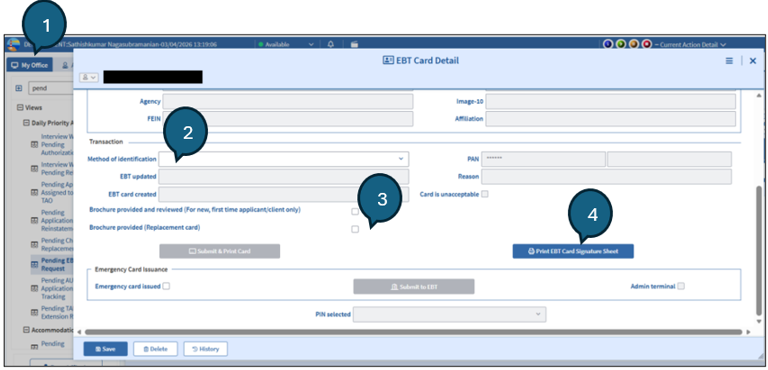Enable the Admin terminal checkbox
Image resolution: width=768 pixels, height=370 pixels.
pos(681,286)
